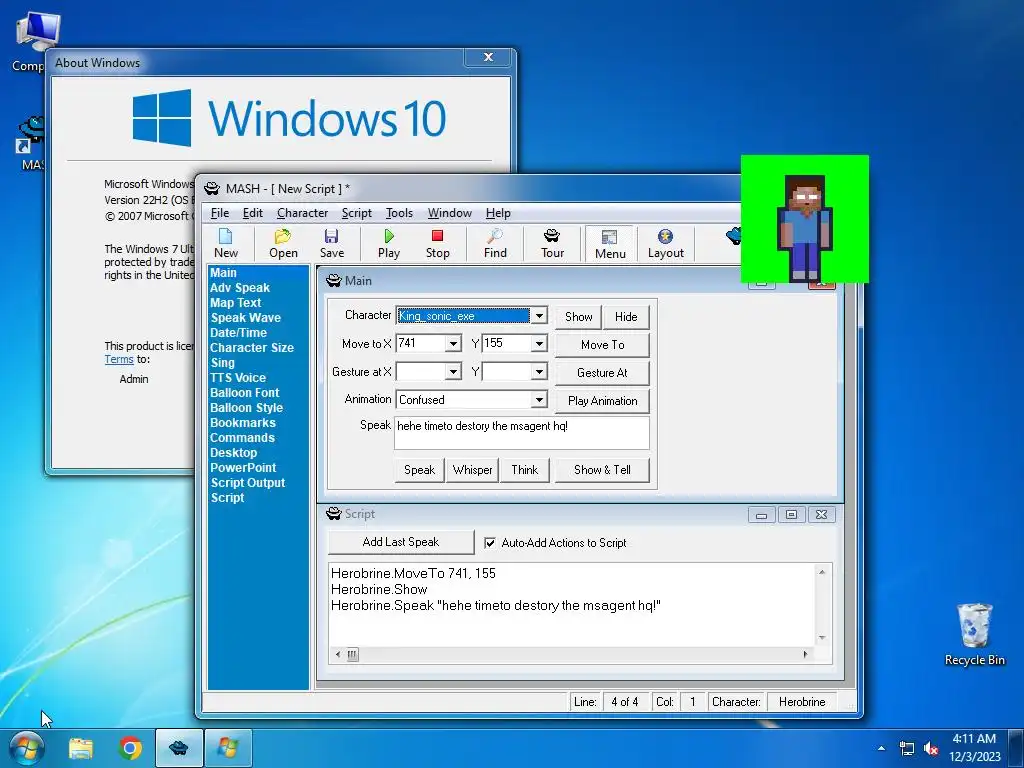Select Balloon Font in the sidebar
1024x768 pixels.
[x=244, y=393]
